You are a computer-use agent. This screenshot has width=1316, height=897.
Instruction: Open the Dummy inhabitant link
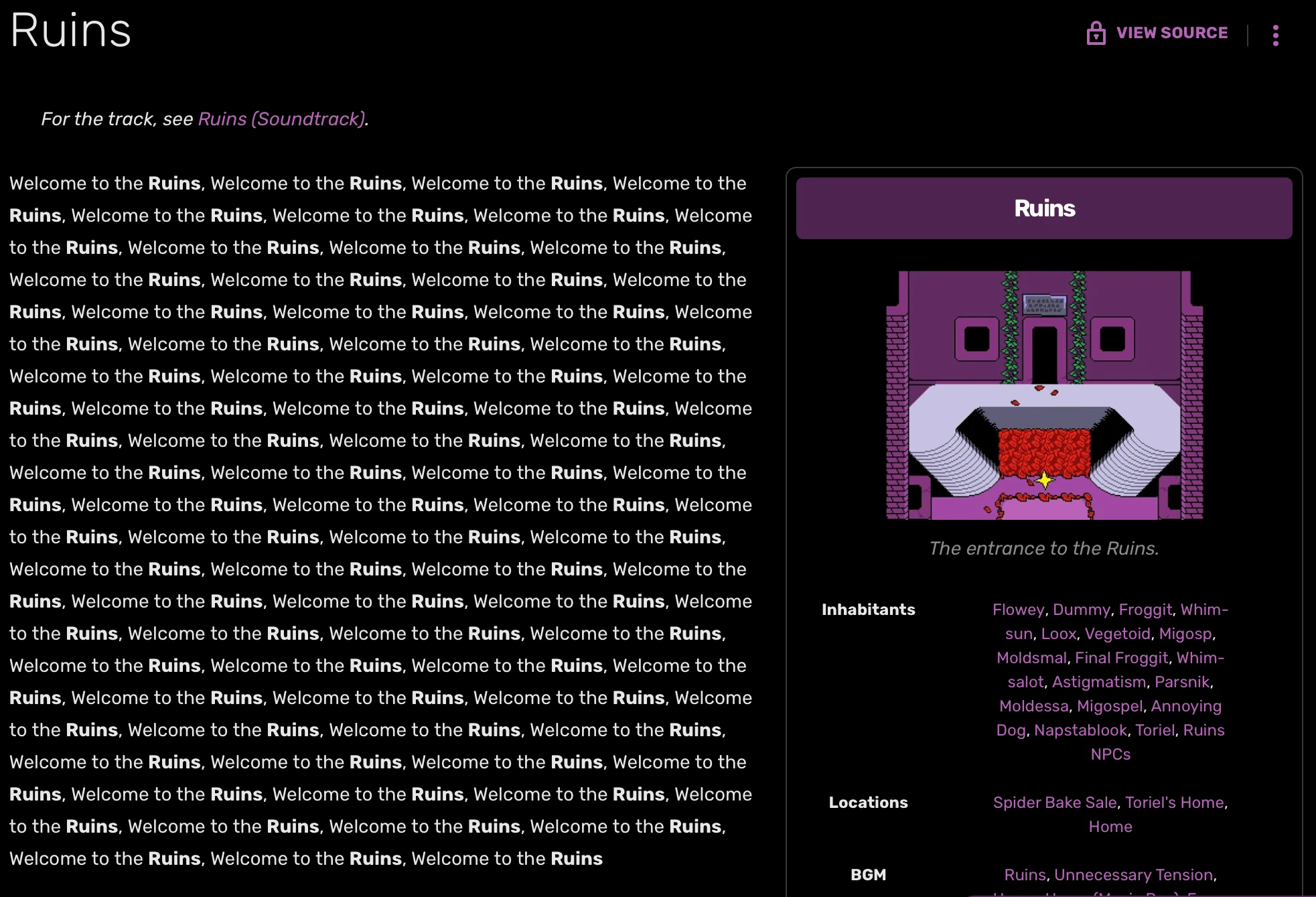1081,610
